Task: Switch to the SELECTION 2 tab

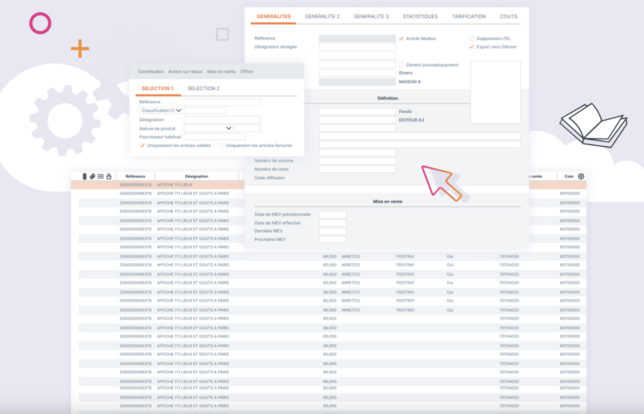Action: [x=204, y=89]
